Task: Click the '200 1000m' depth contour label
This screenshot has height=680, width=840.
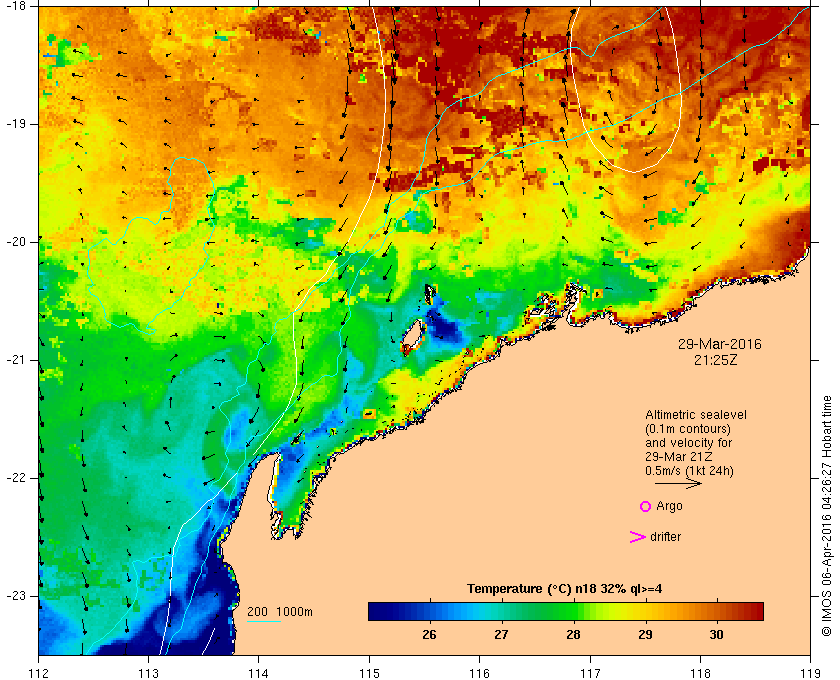Action: tap(280, 611)
